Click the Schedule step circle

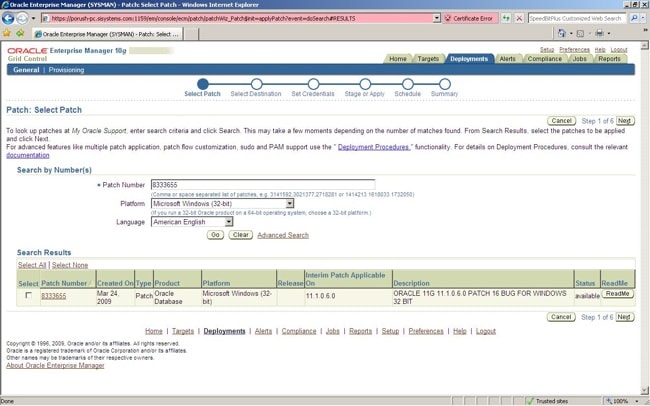coord(407,84)
